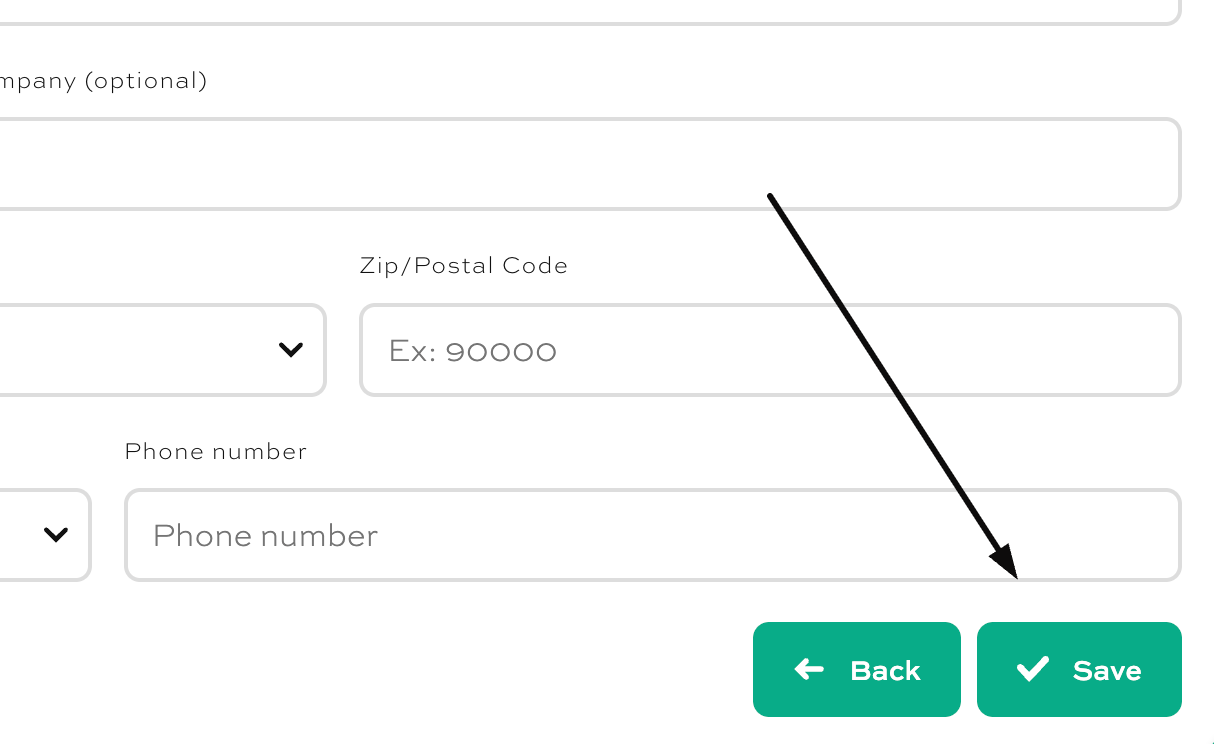This screenshot has width=1214, height=744.
Task: Click the word "Save" on the green button
Action: click(1107, 670)
